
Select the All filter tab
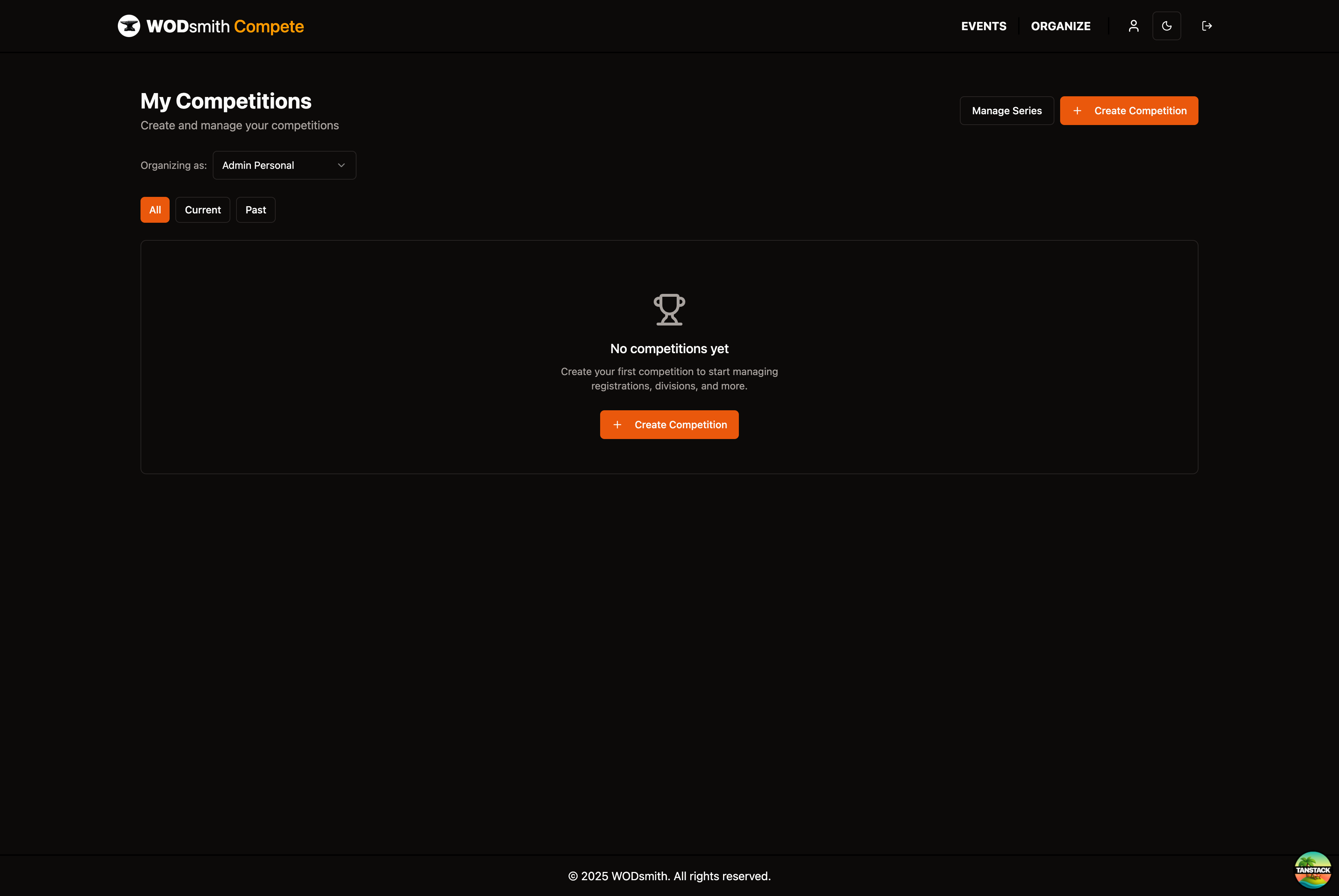155,210
